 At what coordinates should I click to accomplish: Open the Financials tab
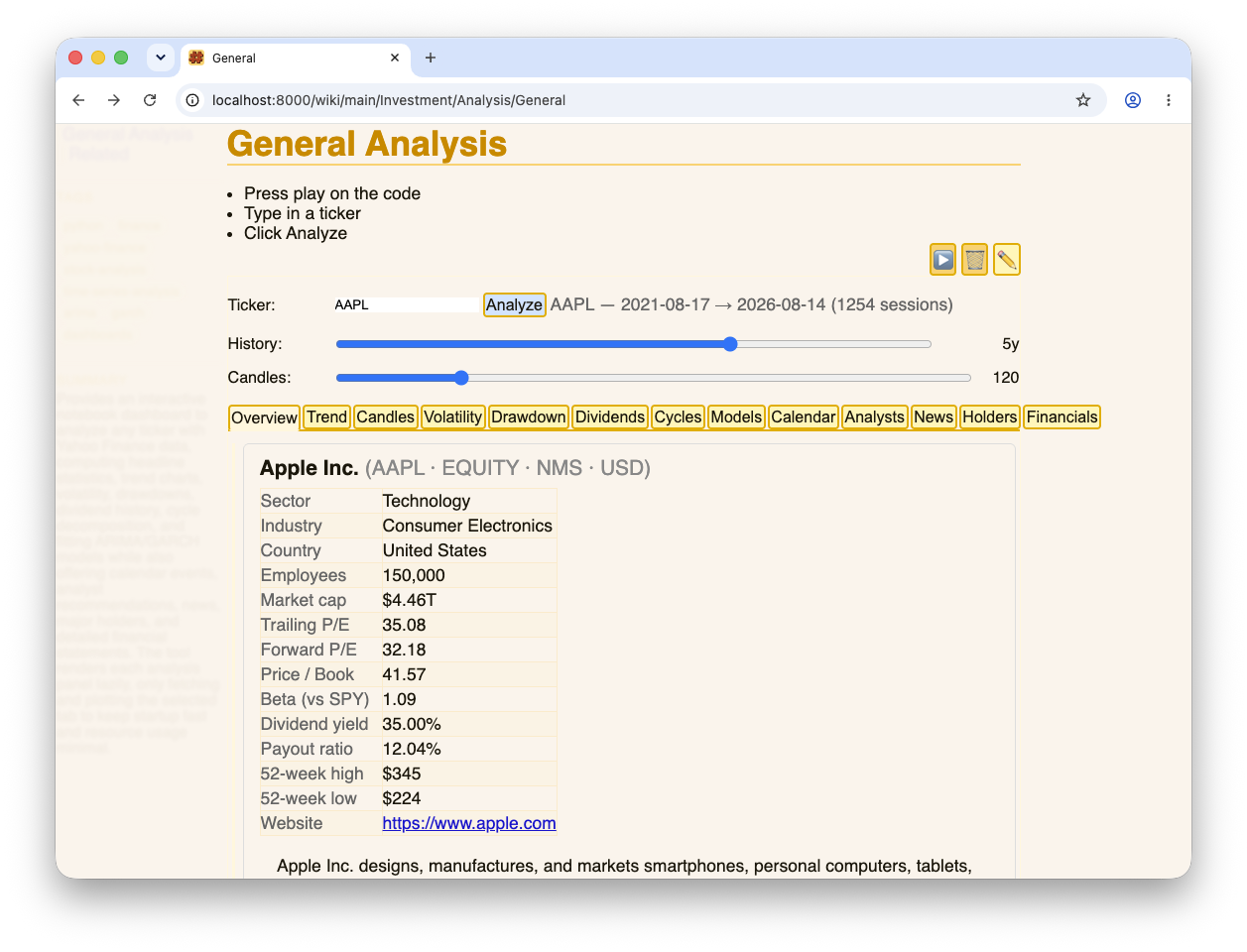(x=1061, y=417)
